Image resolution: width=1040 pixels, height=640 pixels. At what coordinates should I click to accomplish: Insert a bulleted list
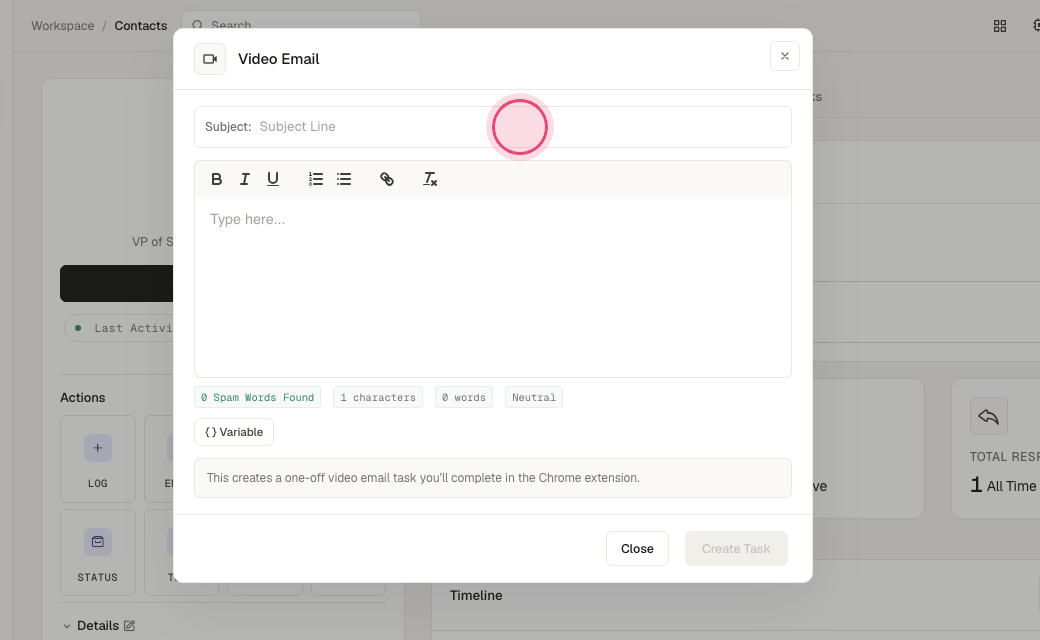click(x=344, y=179)
